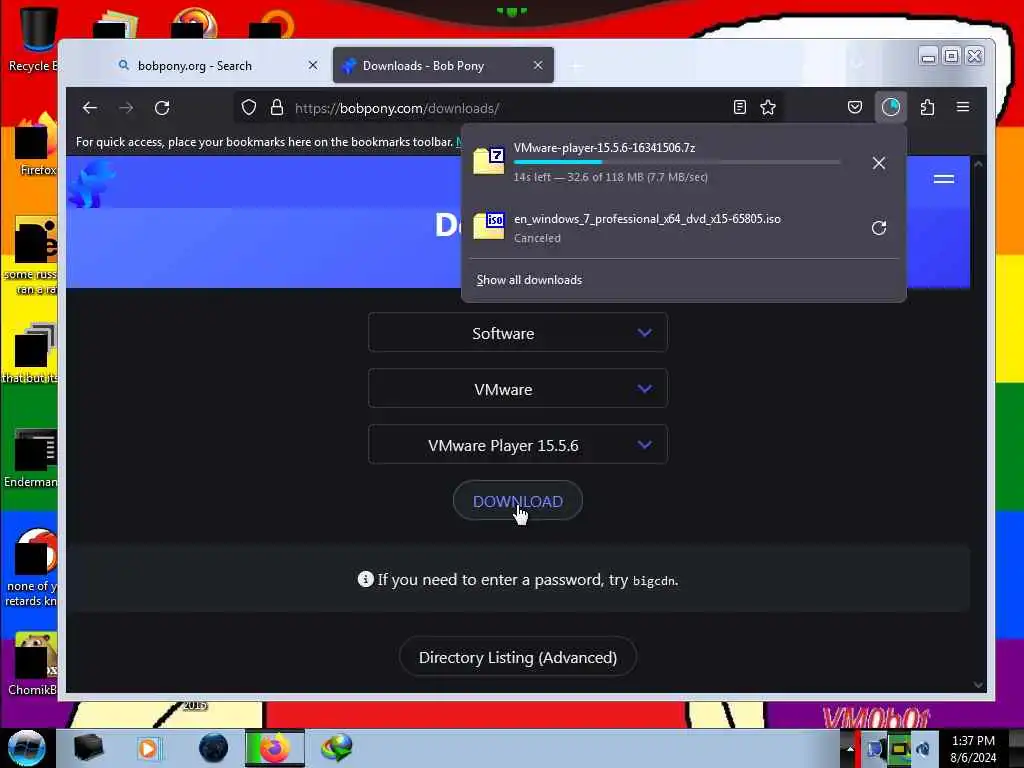Click the volume speaker tray icon
This screenshot has width=1024, height=768.
(x=923, y=748)
